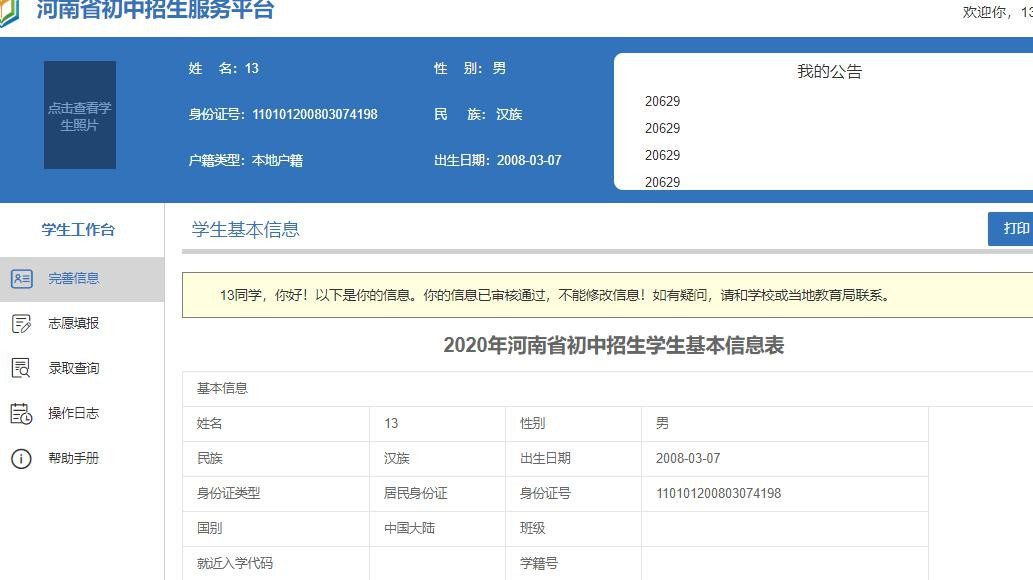This screenshot has height=580, width=1033.
Task: Open the last 20629 announcement entry
Action: [661, 182]
